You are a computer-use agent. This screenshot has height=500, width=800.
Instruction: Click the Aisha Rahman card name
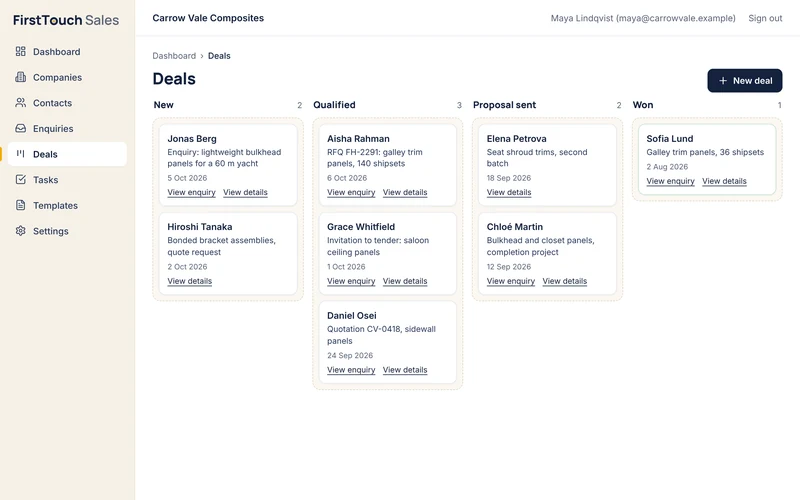(x=358, y=139)
